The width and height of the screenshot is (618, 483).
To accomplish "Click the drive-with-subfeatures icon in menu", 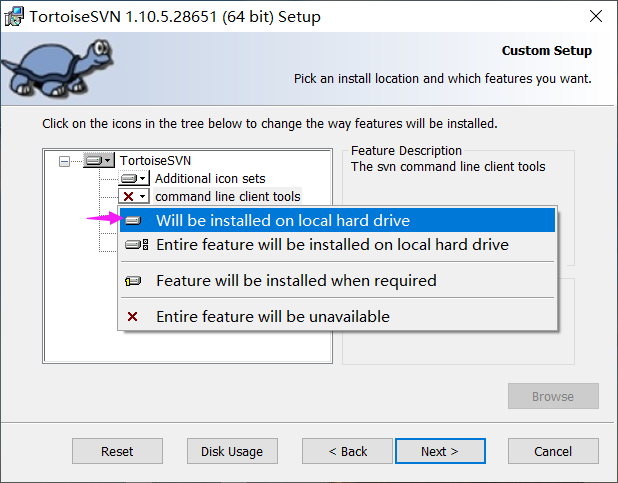I will (x=137, y=245).
